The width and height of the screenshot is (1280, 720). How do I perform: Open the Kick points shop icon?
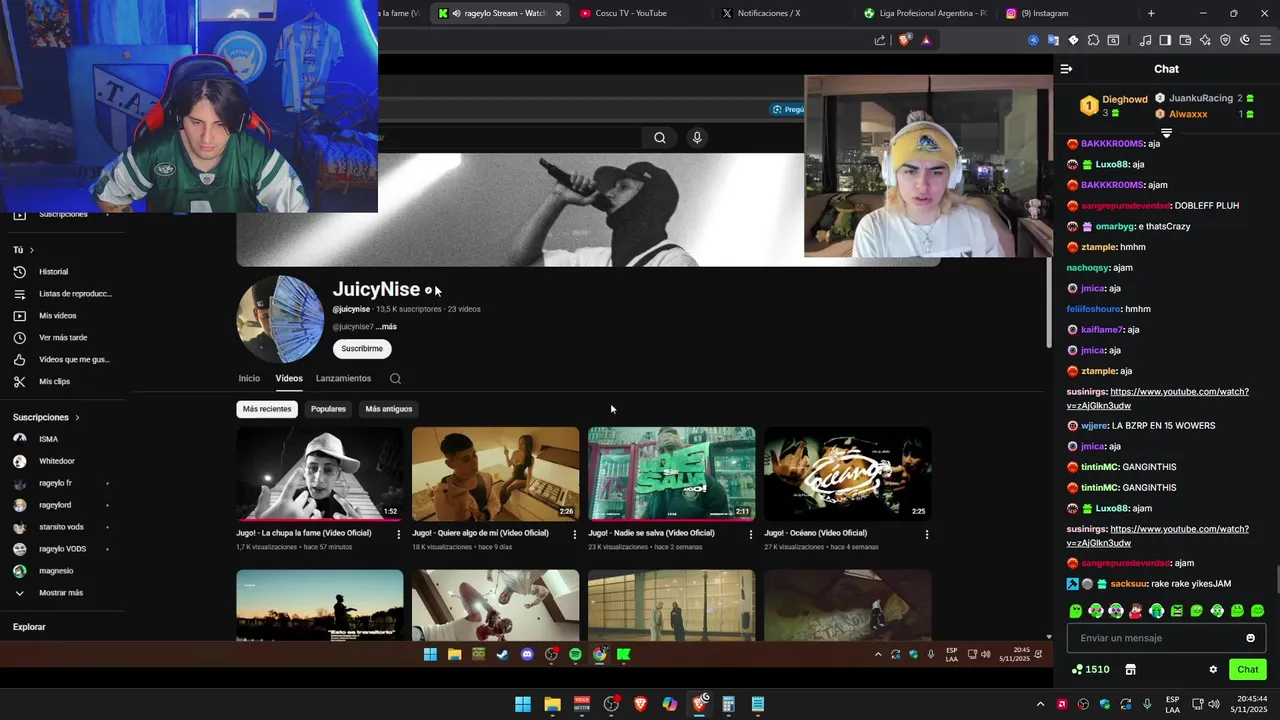[x=1131, y=669]
